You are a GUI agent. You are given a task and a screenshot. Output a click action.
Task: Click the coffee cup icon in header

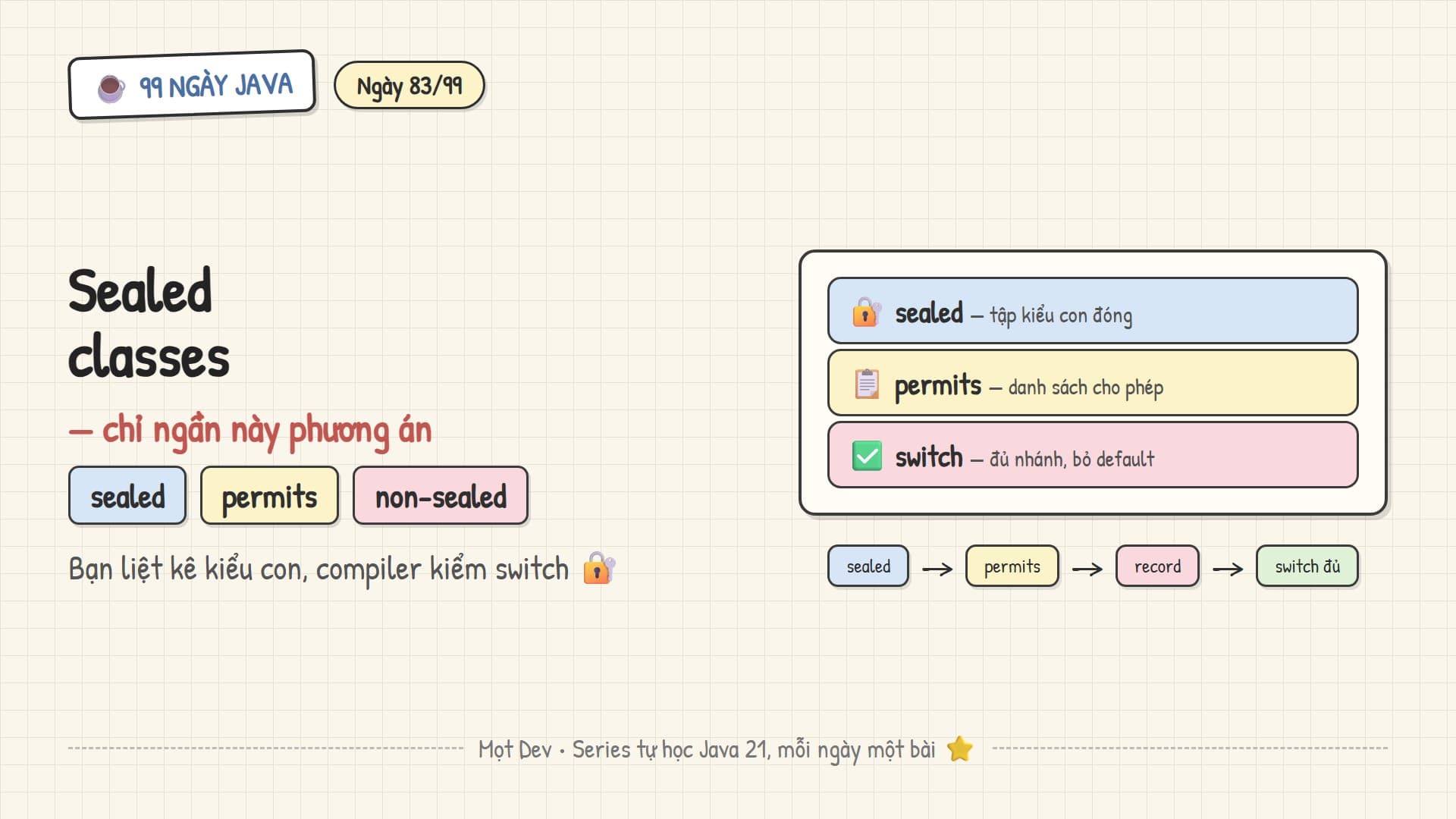(111, 88)
